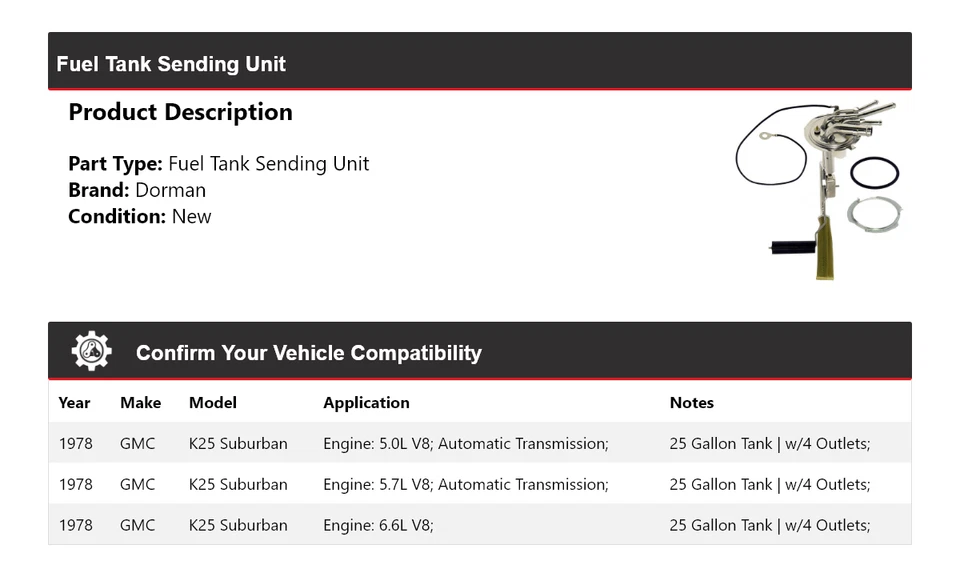The width and height of the screenshot is (960, 577).
Task: Click the 5.0L V8 engine application cell
Action: click(x=465, y=443)
